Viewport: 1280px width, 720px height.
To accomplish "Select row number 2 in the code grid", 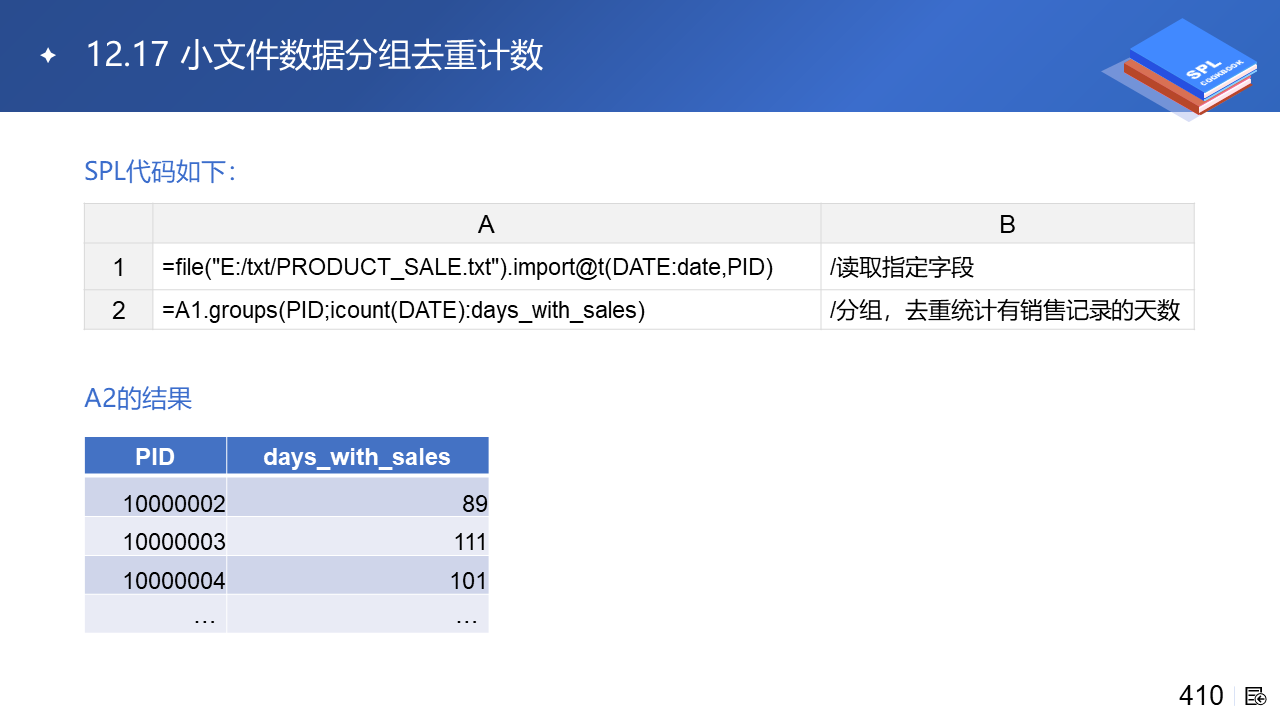I will click(119, 310).
